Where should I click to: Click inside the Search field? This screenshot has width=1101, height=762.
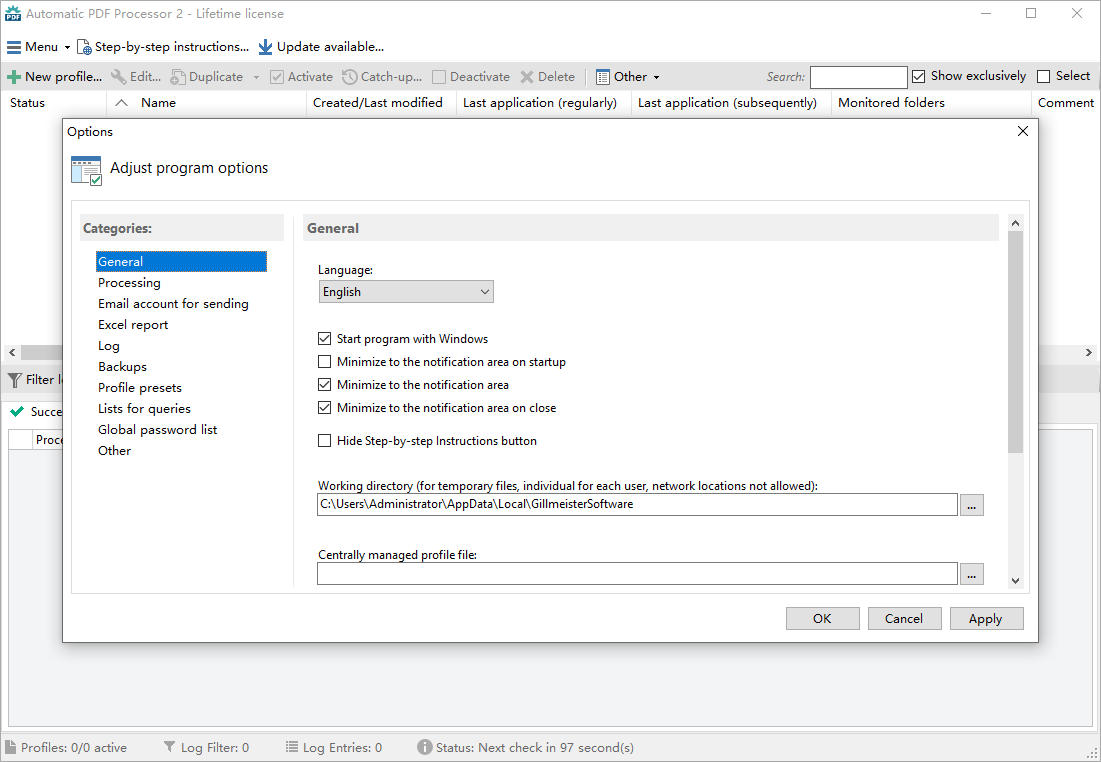point(858,76)
